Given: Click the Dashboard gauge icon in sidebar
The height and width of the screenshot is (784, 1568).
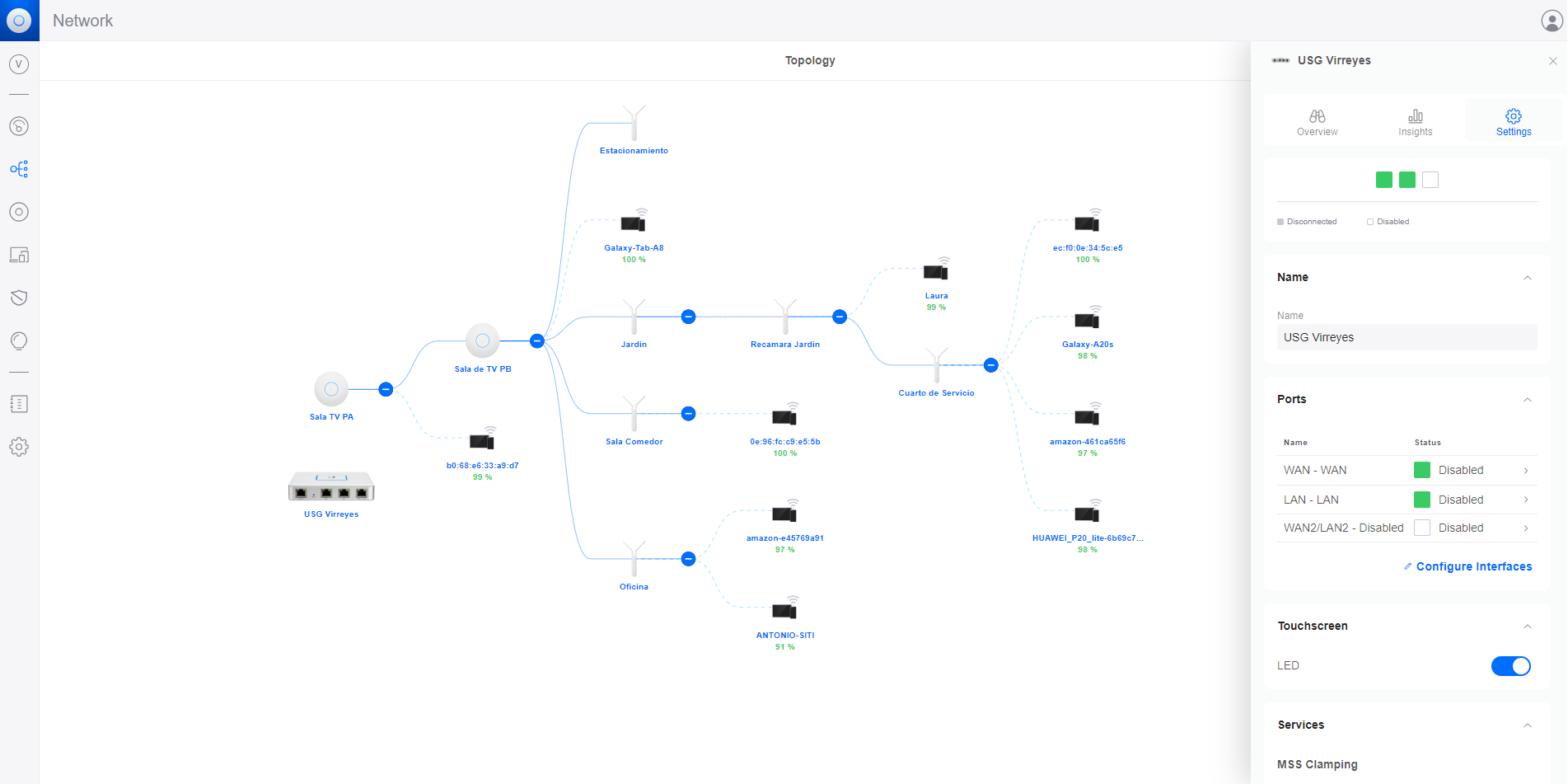Looking at the screenshot, I should tap(19, 126).
